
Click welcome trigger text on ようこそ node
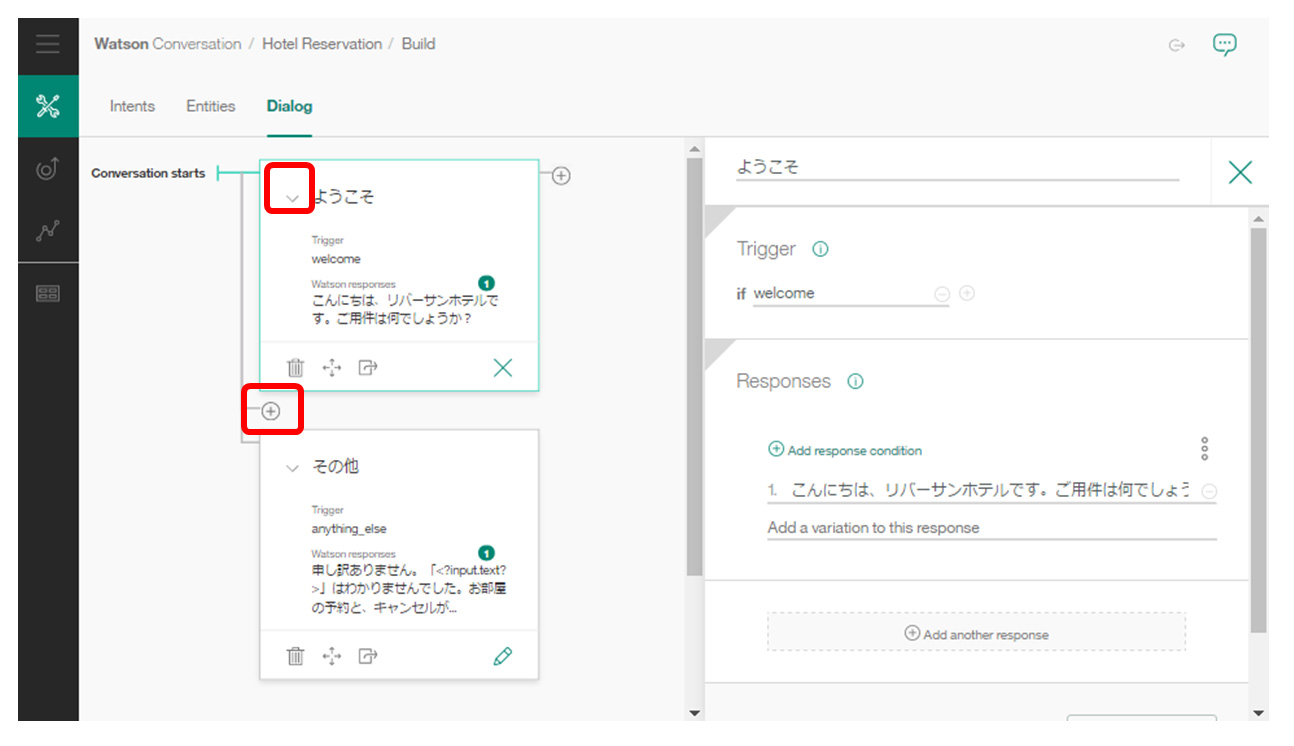[336, 259]
